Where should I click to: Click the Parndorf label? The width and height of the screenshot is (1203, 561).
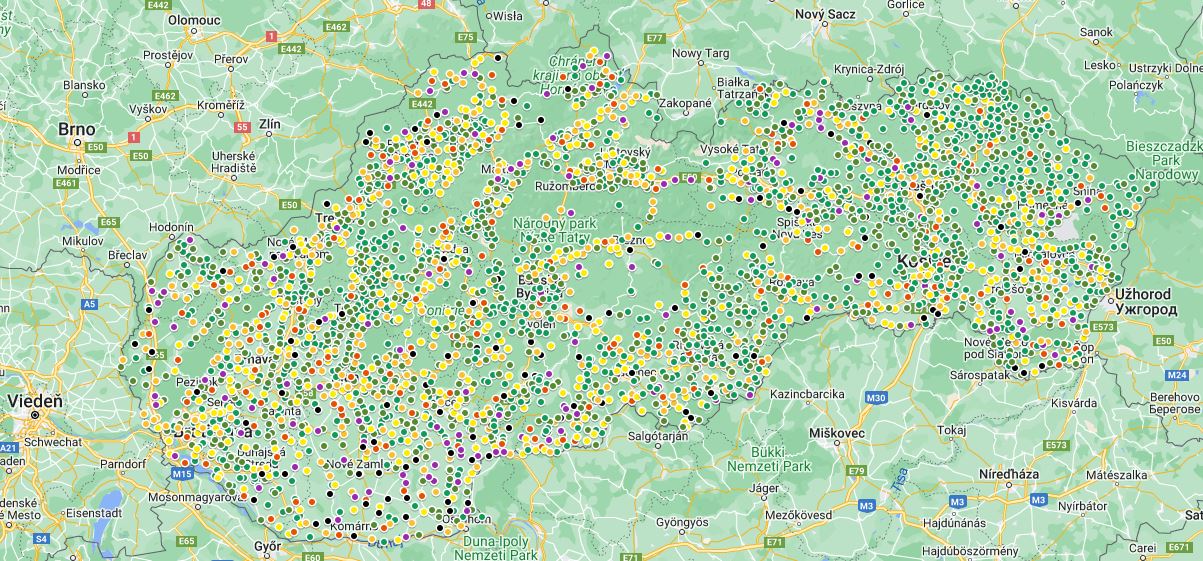123,464
